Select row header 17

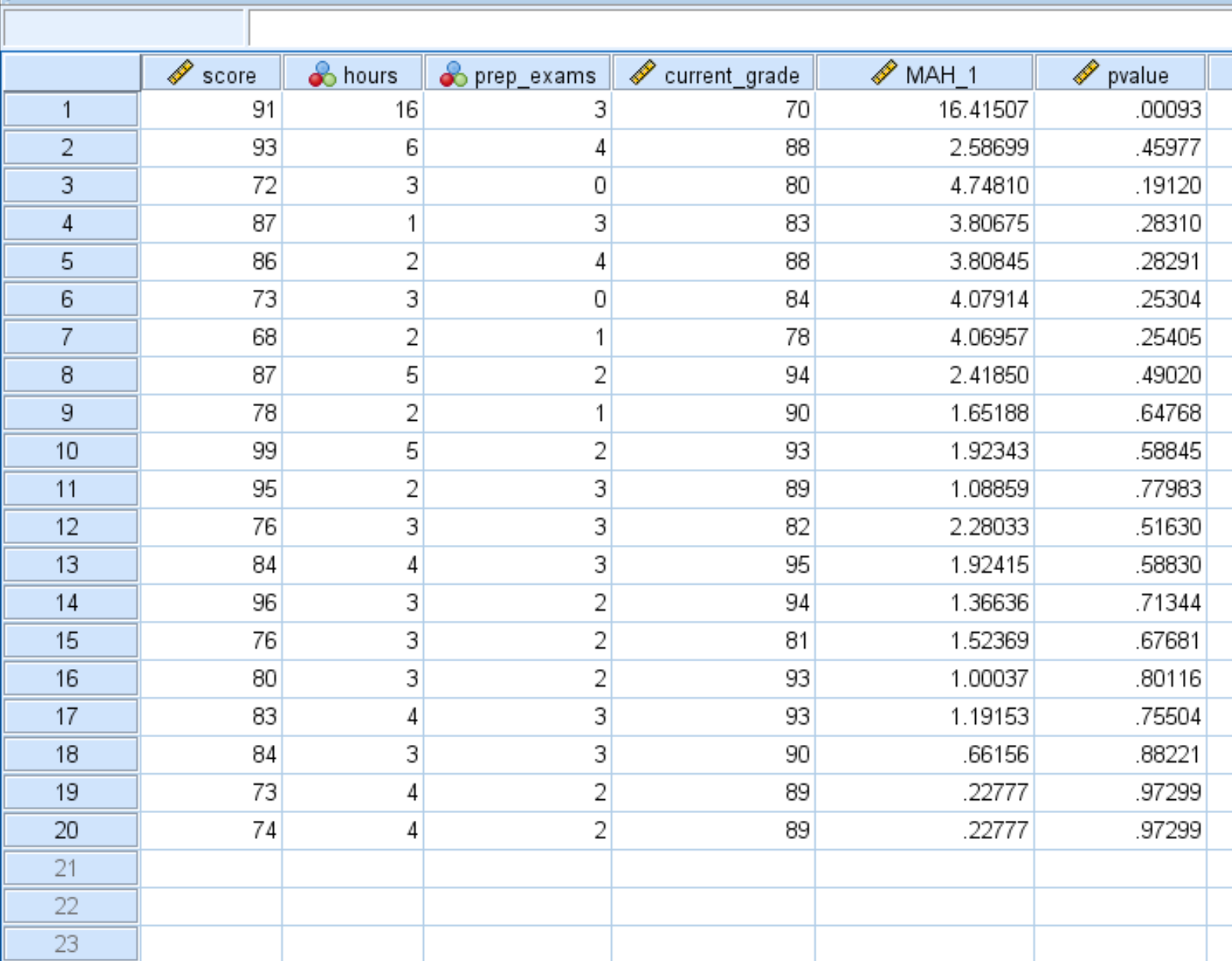coord(71,717)
